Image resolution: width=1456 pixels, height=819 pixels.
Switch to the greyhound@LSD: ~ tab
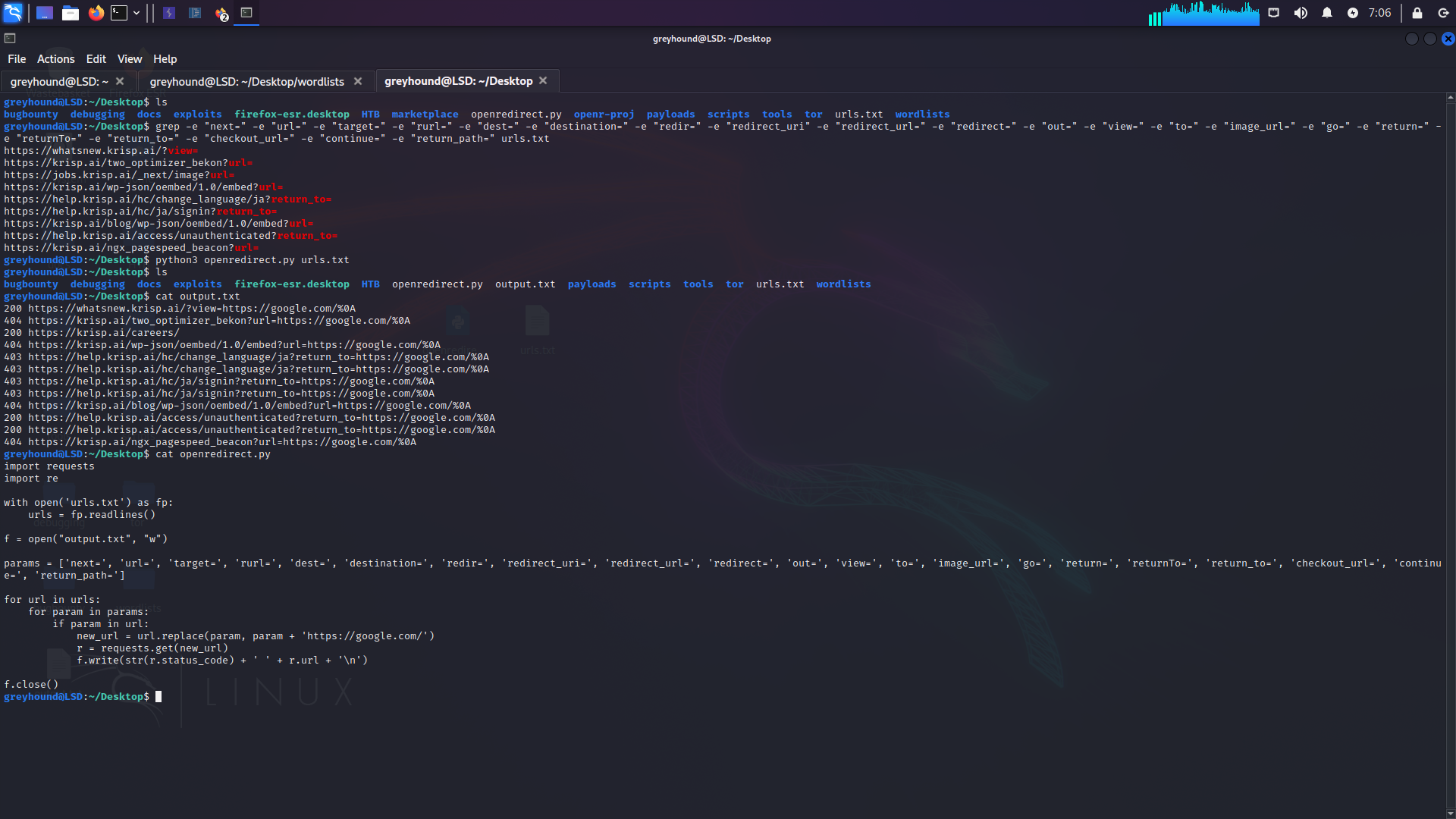click(x=59, y=82)
